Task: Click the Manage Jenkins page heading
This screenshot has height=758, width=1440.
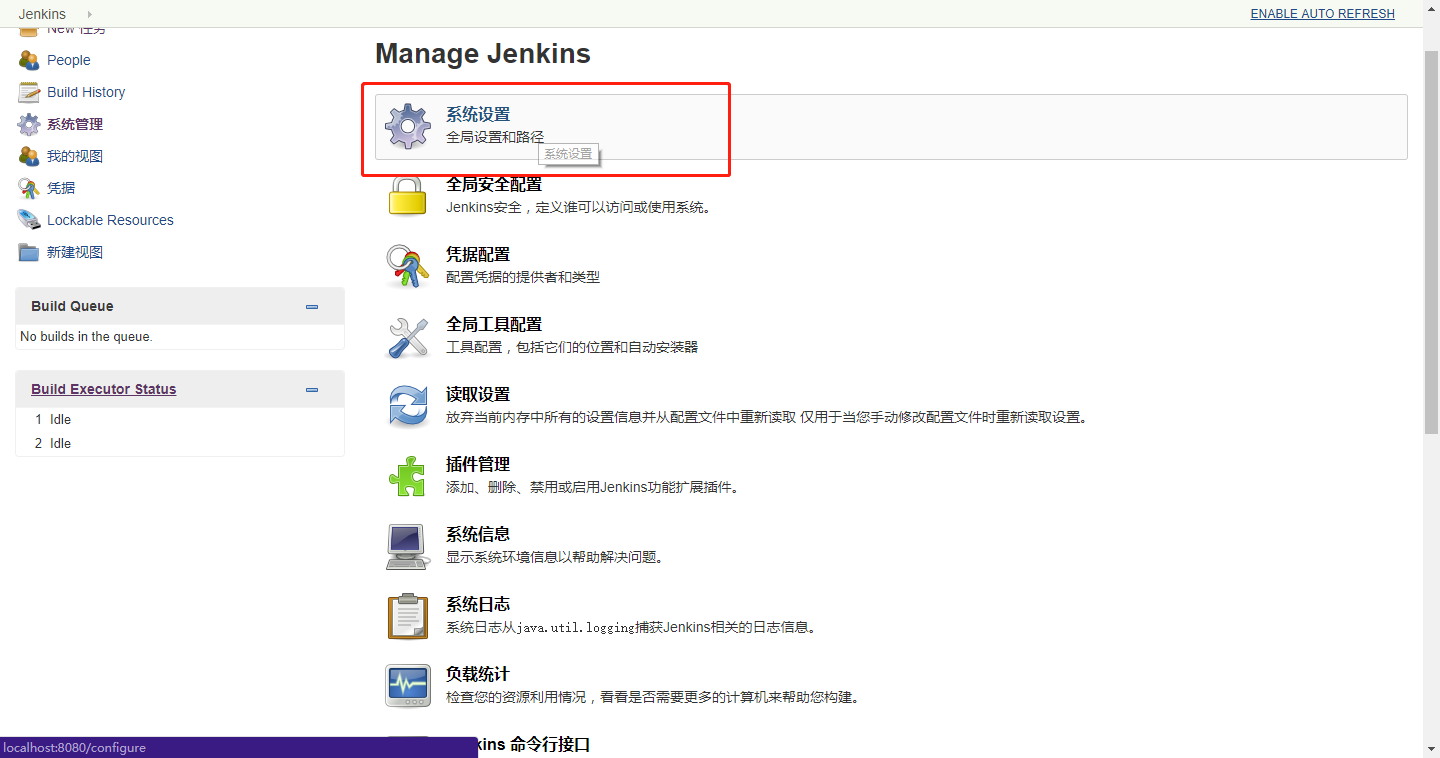Action: (483, 54)
